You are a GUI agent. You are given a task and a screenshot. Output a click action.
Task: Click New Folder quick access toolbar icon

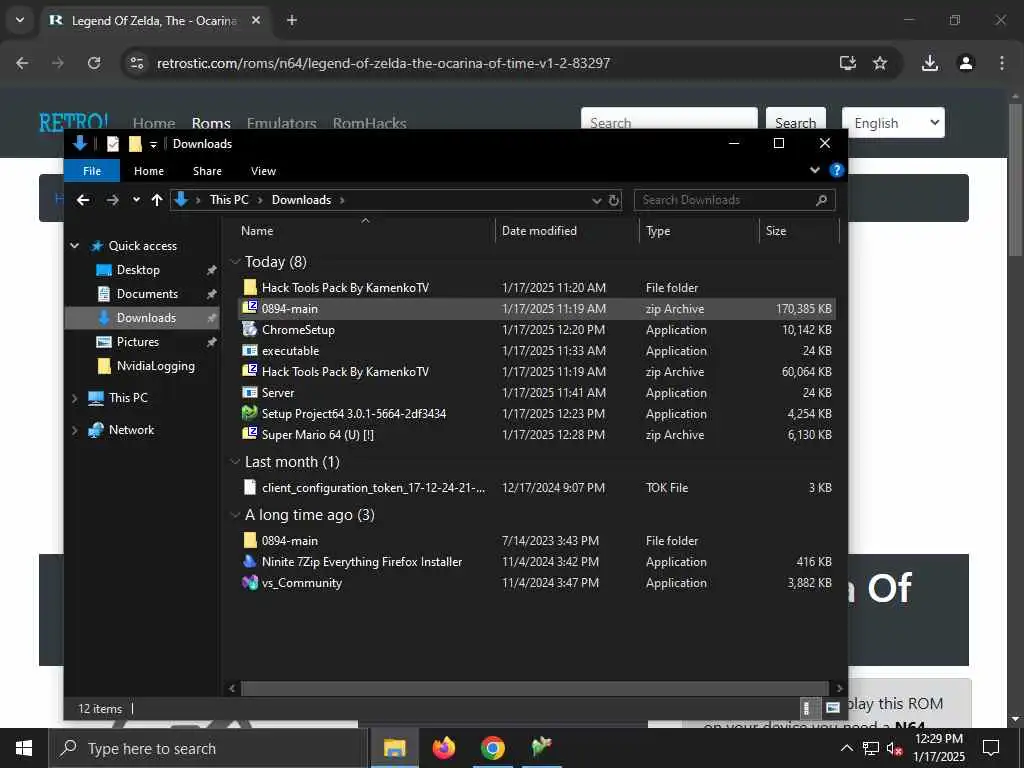[135, 144]
